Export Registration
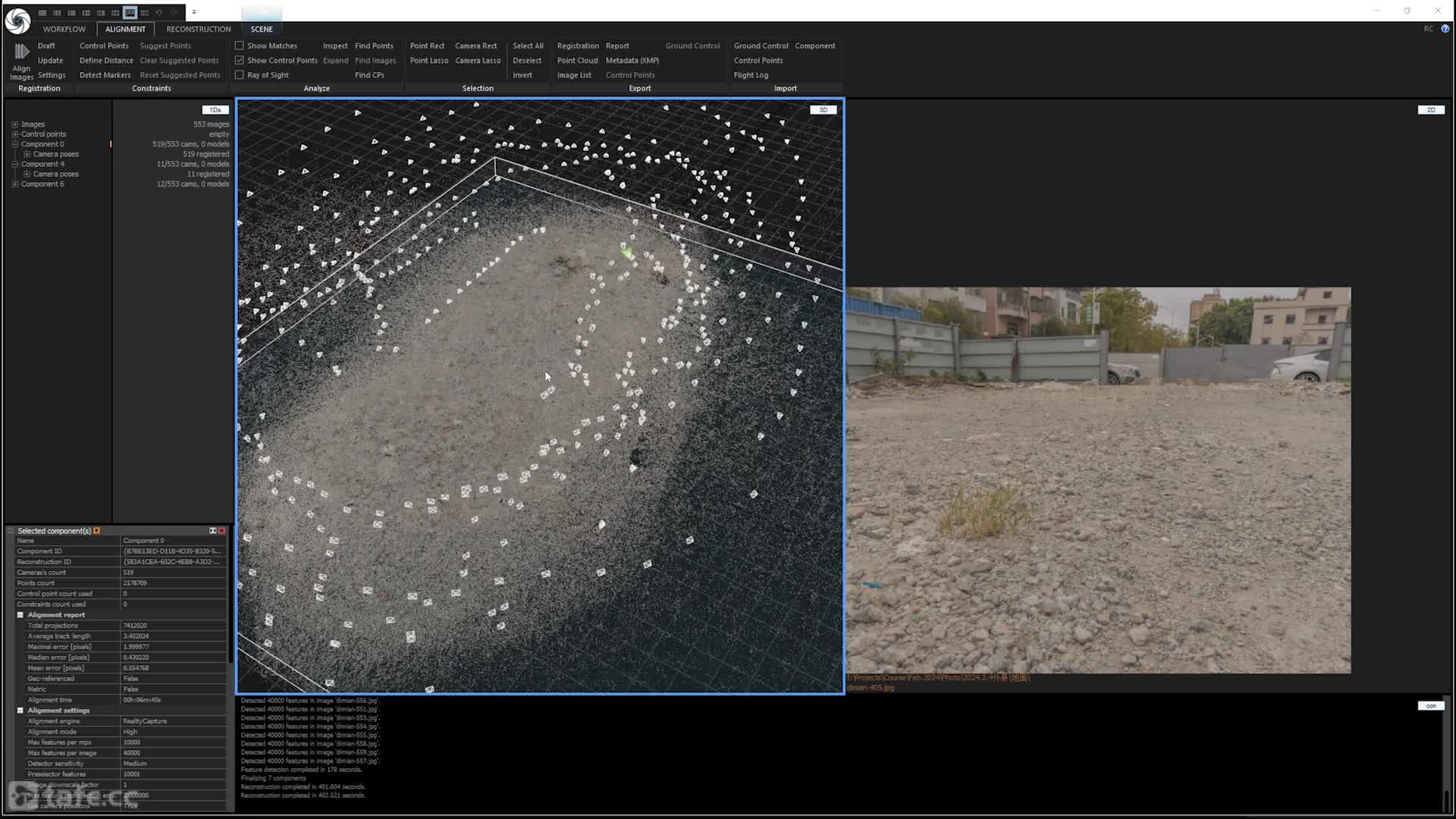The height and width of the screenshot is (819, 1456). click(x=578, y=45)
